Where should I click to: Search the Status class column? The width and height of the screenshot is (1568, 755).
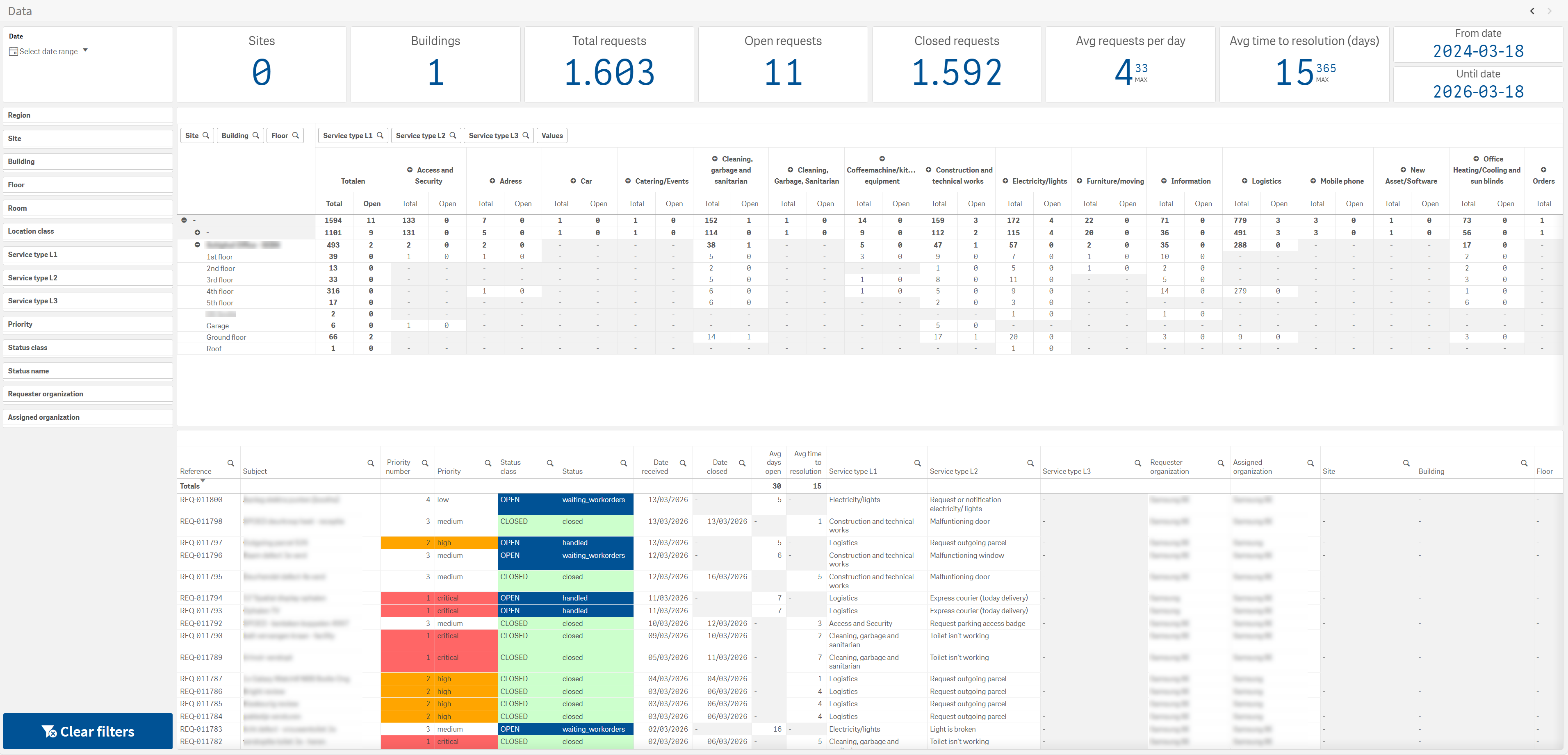(550, 464)
